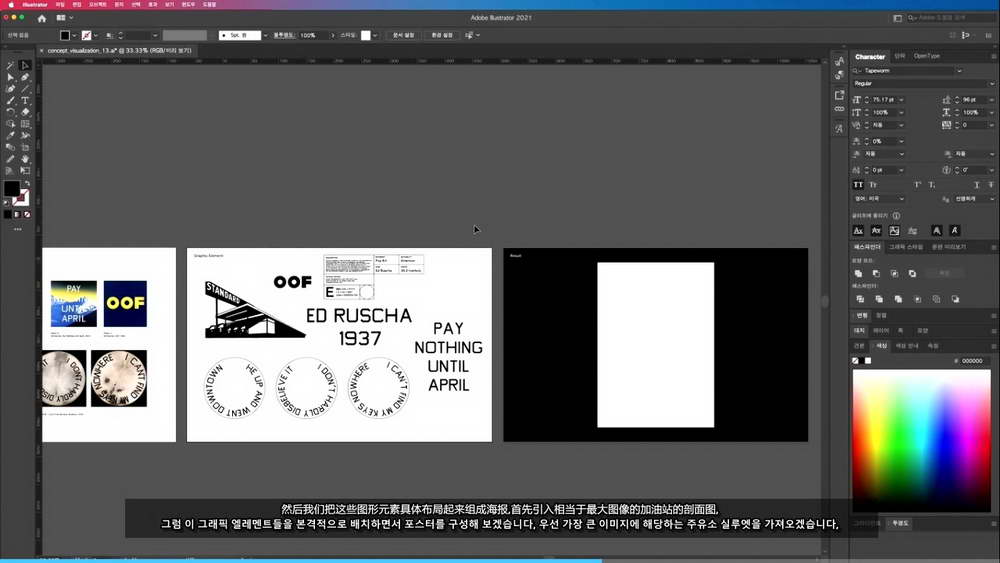
Task: Click the link icon in right dock strip
Action: (x=839, y=110)
